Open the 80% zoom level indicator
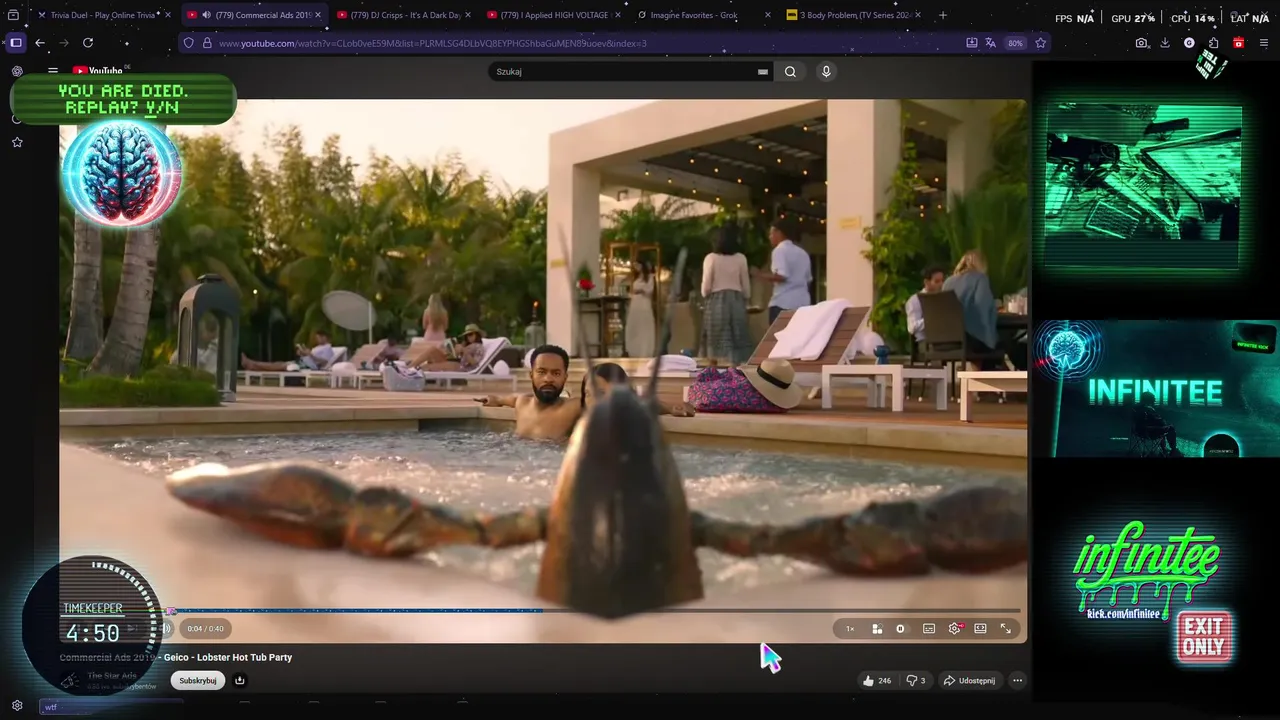Screen dimensions: 1280x720 point(1015,43)
